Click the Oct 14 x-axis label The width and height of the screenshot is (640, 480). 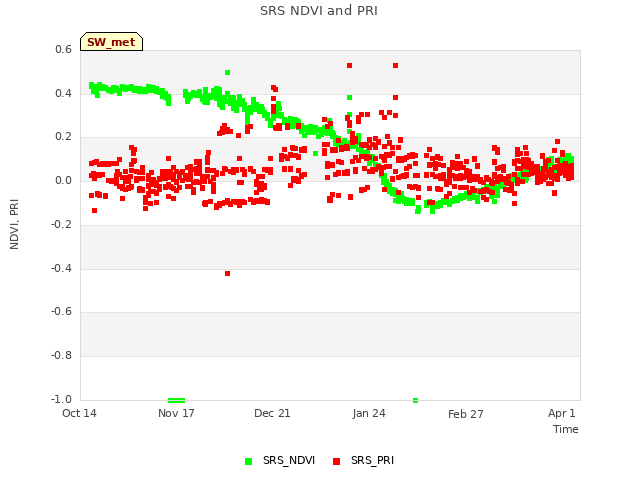[x=79, y=413]
